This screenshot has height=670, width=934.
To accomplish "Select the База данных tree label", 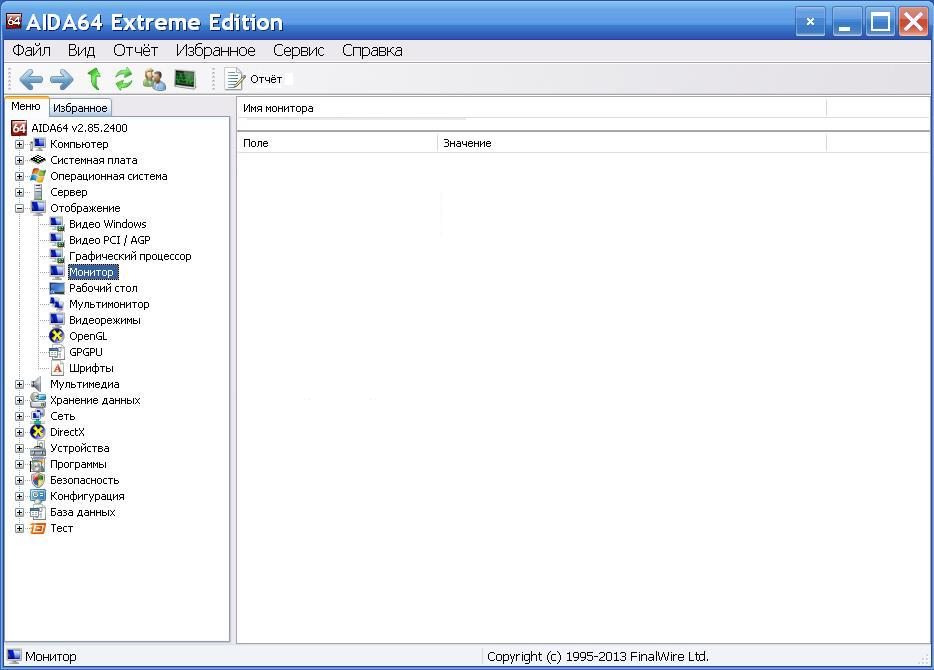I will pyautogui.click(x=83, y=512).
